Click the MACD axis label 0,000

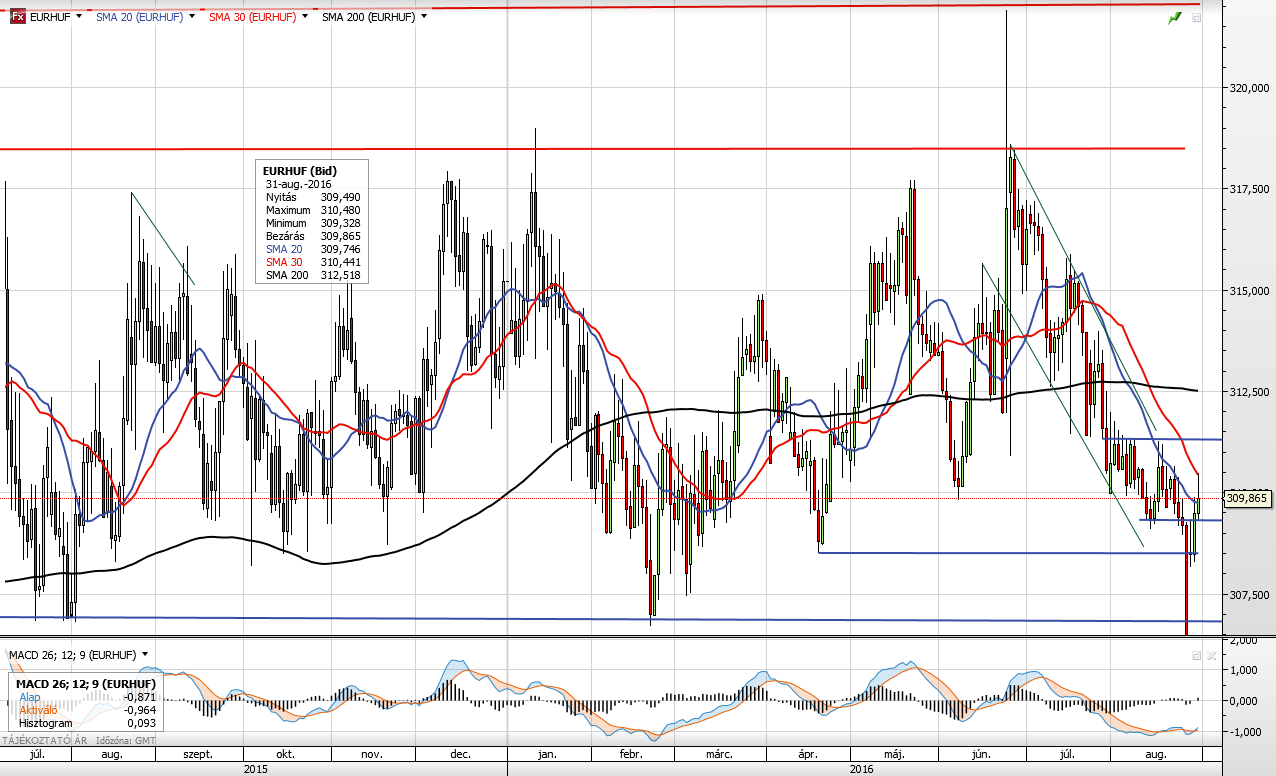point(1246,701)
